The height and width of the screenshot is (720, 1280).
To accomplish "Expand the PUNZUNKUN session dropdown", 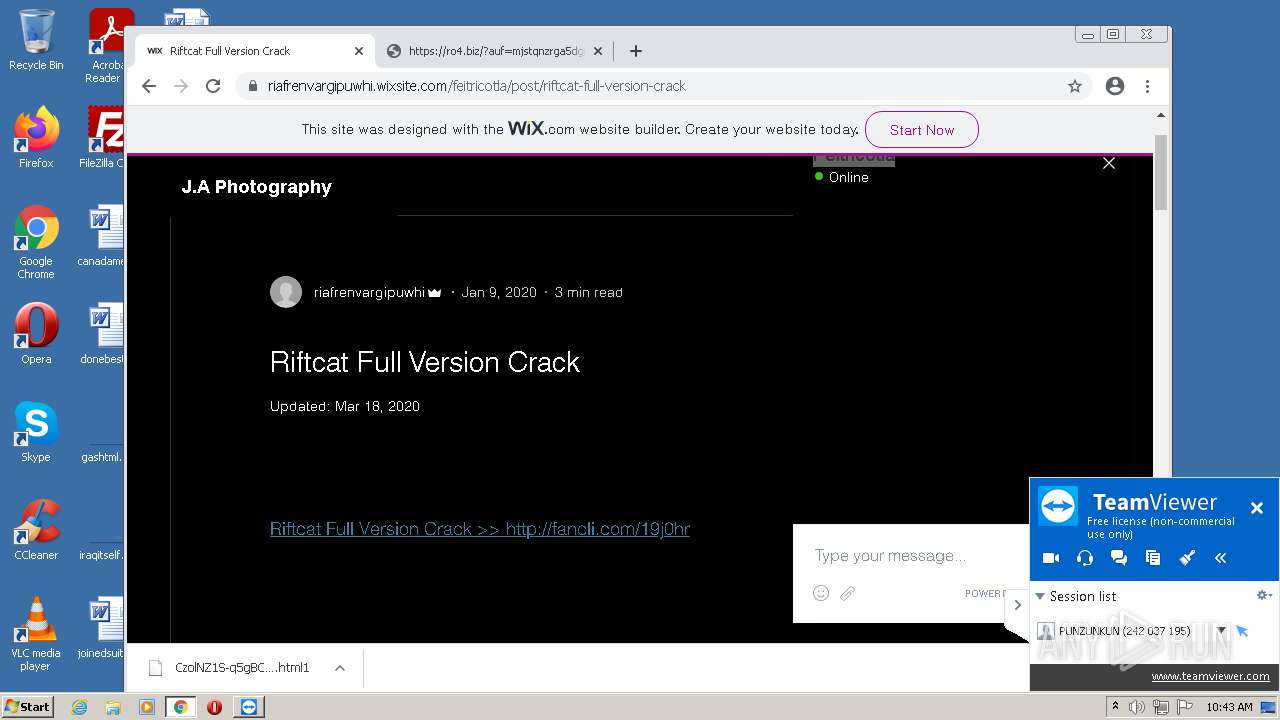I will coord(1221,631).
